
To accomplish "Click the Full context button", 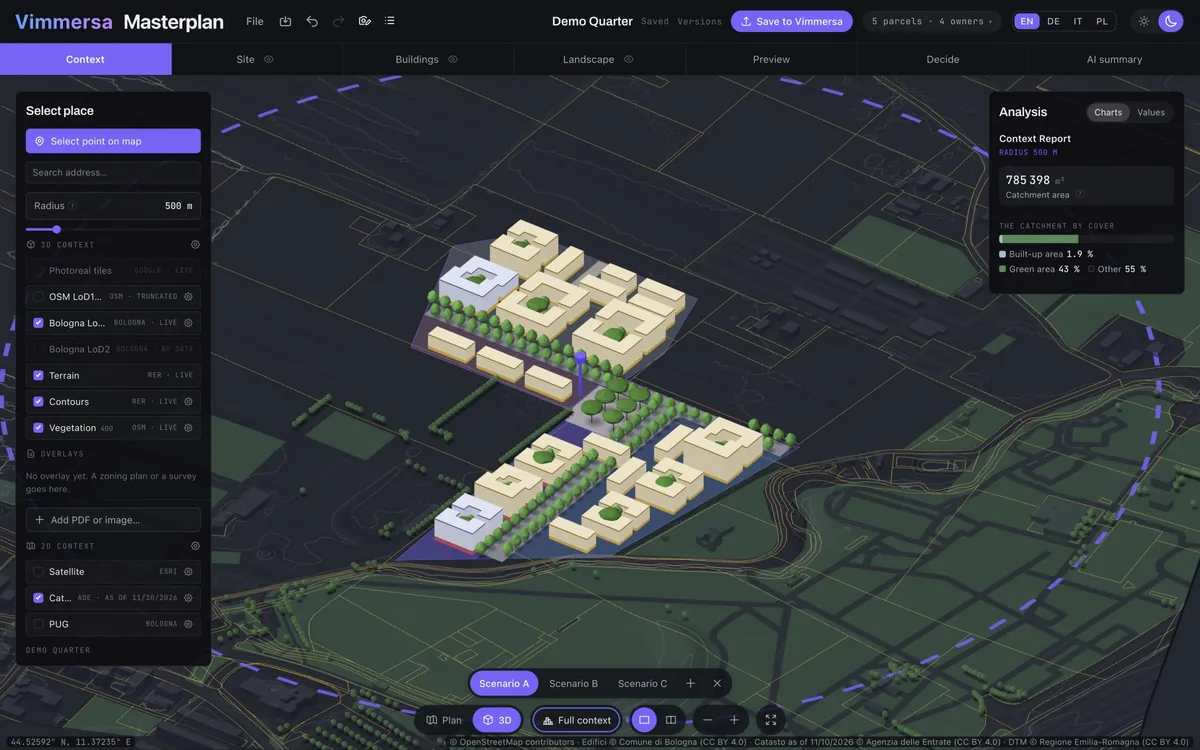I will [x=577, y=720].
